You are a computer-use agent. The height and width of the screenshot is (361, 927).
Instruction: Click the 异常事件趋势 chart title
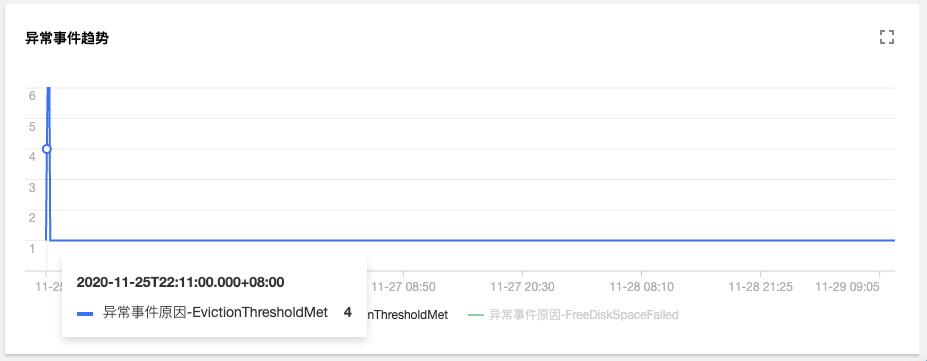67,38
